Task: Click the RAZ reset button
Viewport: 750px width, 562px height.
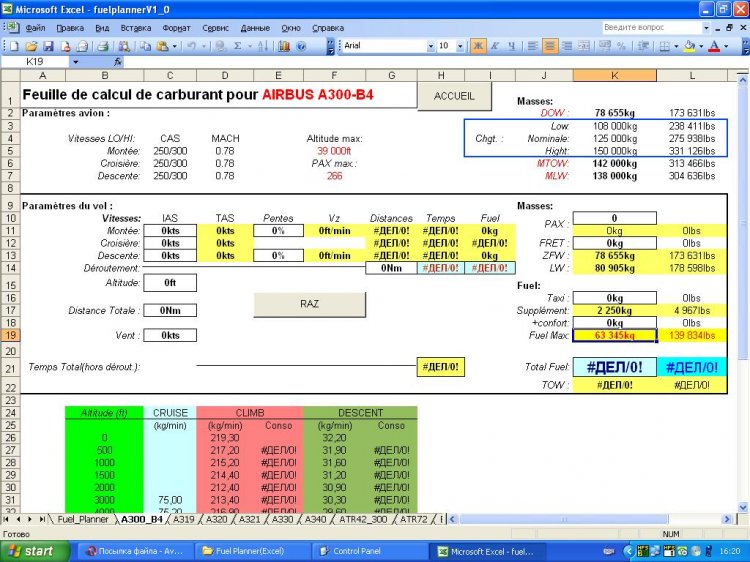Action: click(x=309, y=304)
